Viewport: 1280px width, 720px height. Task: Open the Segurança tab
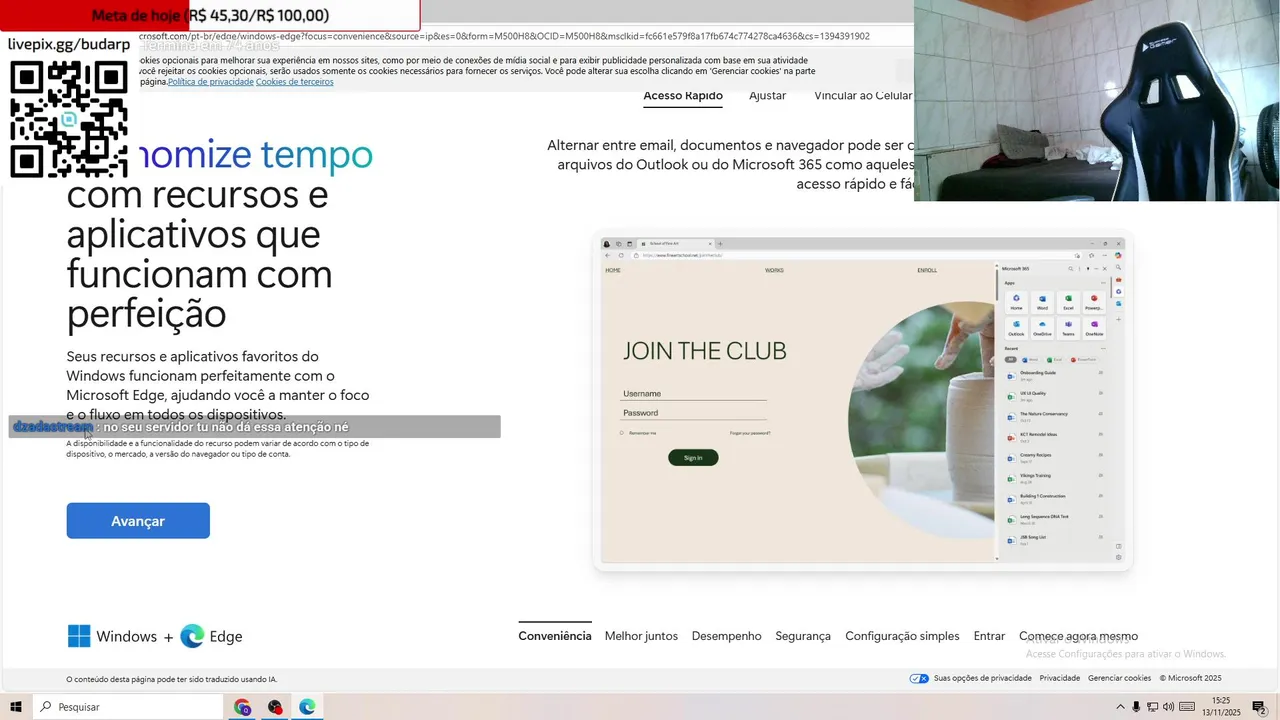pos(803,636)
